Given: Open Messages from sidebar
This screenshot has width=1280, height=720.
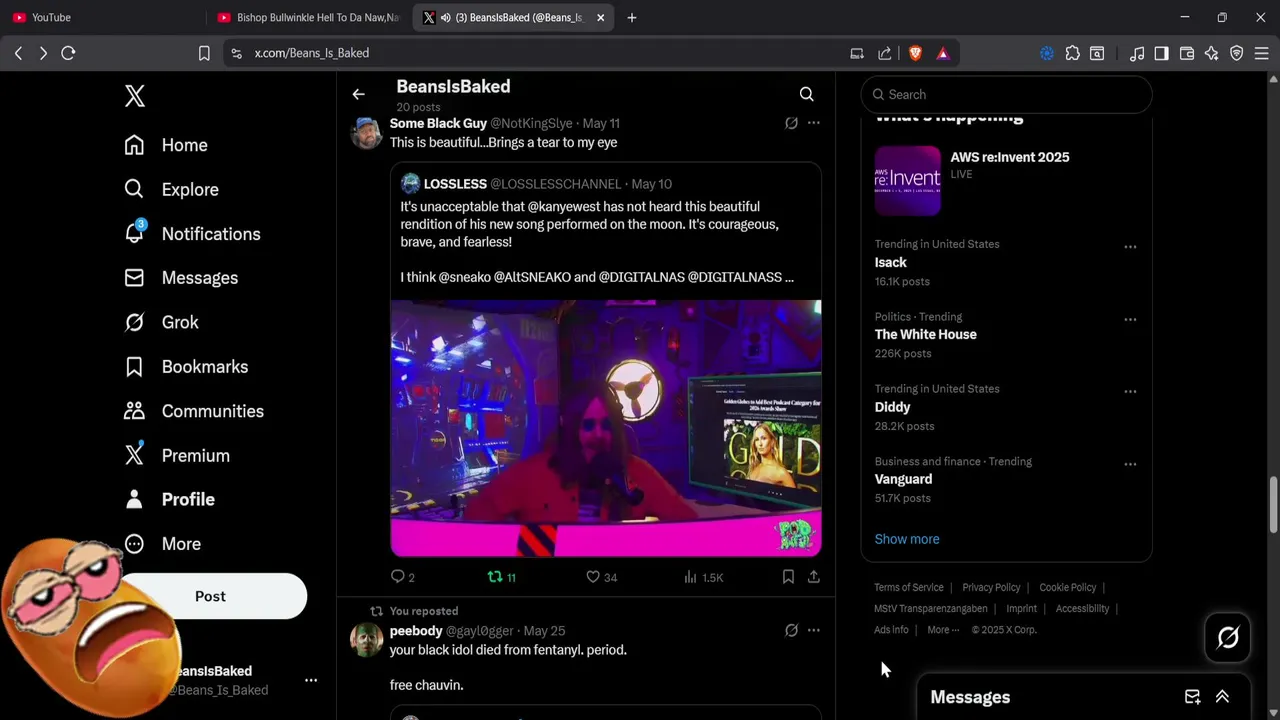Looking at the screenshot, I should tap(181, 278).
